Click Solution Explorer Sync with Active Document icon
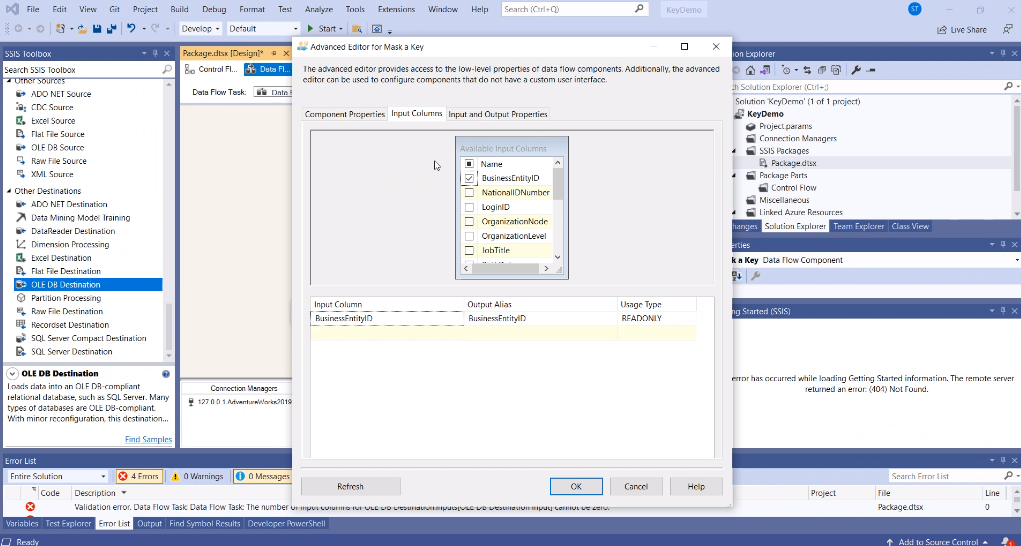This screenshot has width=1021, height=546. pos(807,70)
